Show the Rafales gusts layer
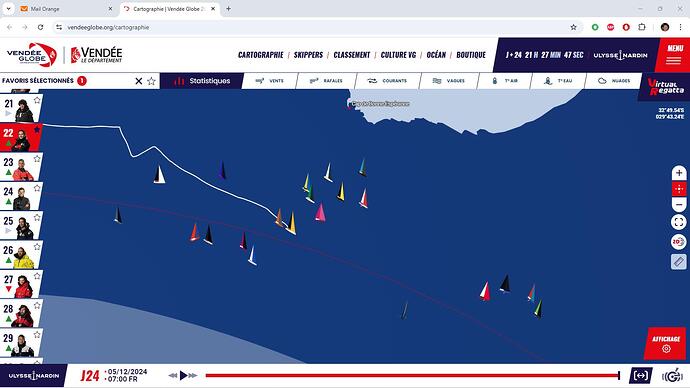 326,81
